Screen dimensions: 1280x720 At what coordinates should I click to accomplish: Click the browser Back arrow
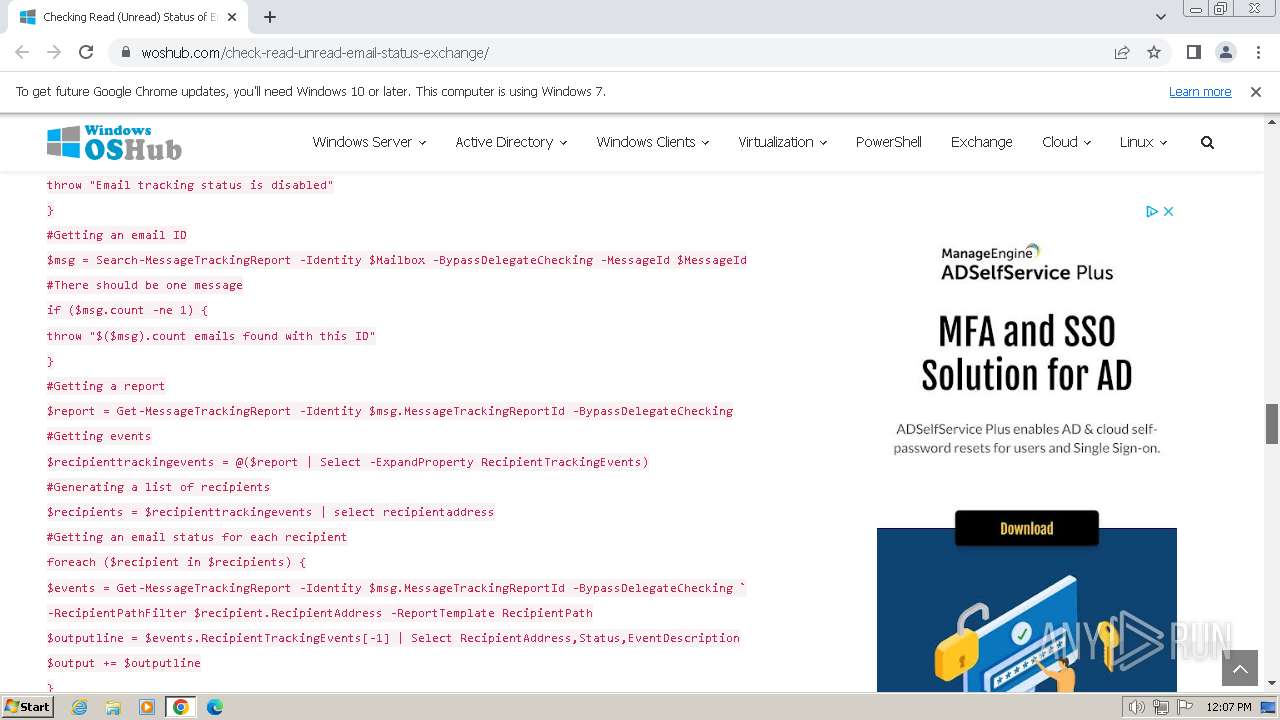[x=22, y=52]
